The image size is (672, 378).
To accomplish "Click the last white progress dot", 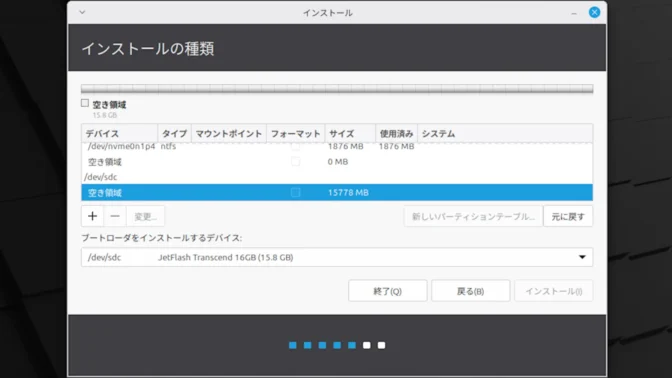I will pos(381,345).
